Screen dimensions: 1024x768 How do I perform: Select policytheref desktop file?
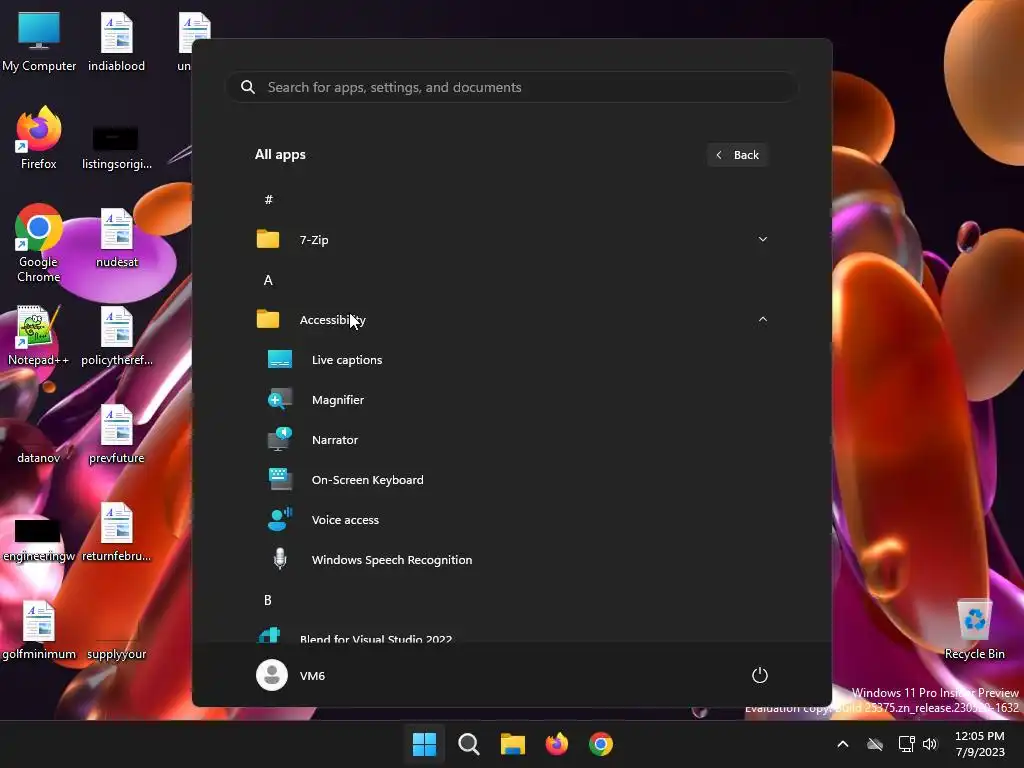(116, 335)
